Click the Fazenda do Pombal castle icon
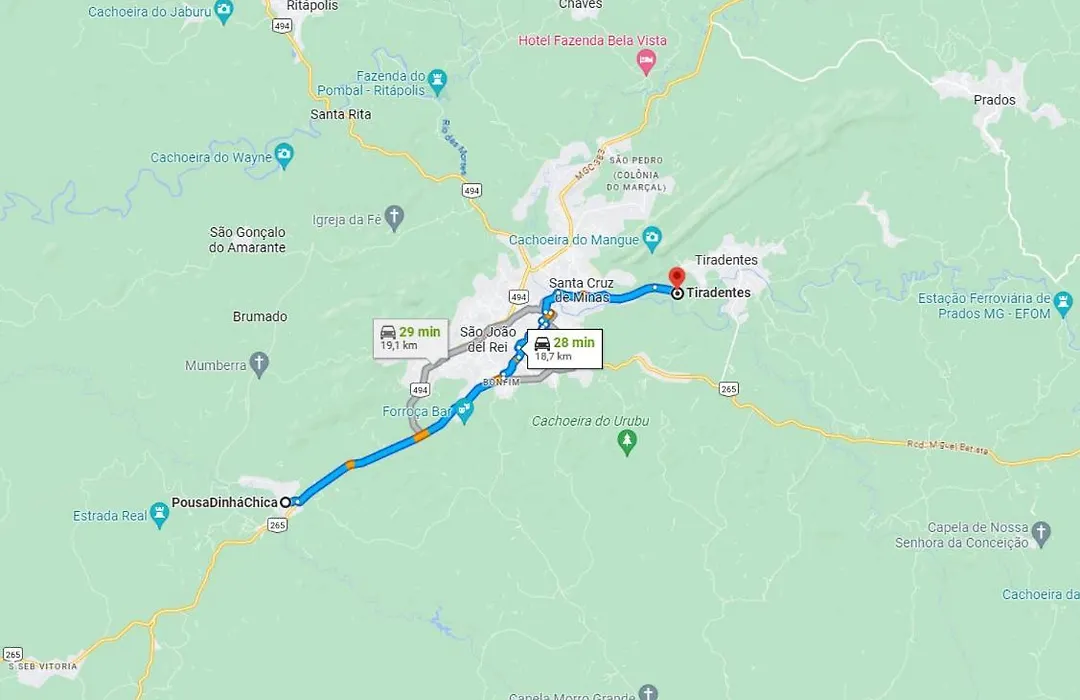Image resolution: width=1080 pixels, height=700 pixels. click(437, 81)
